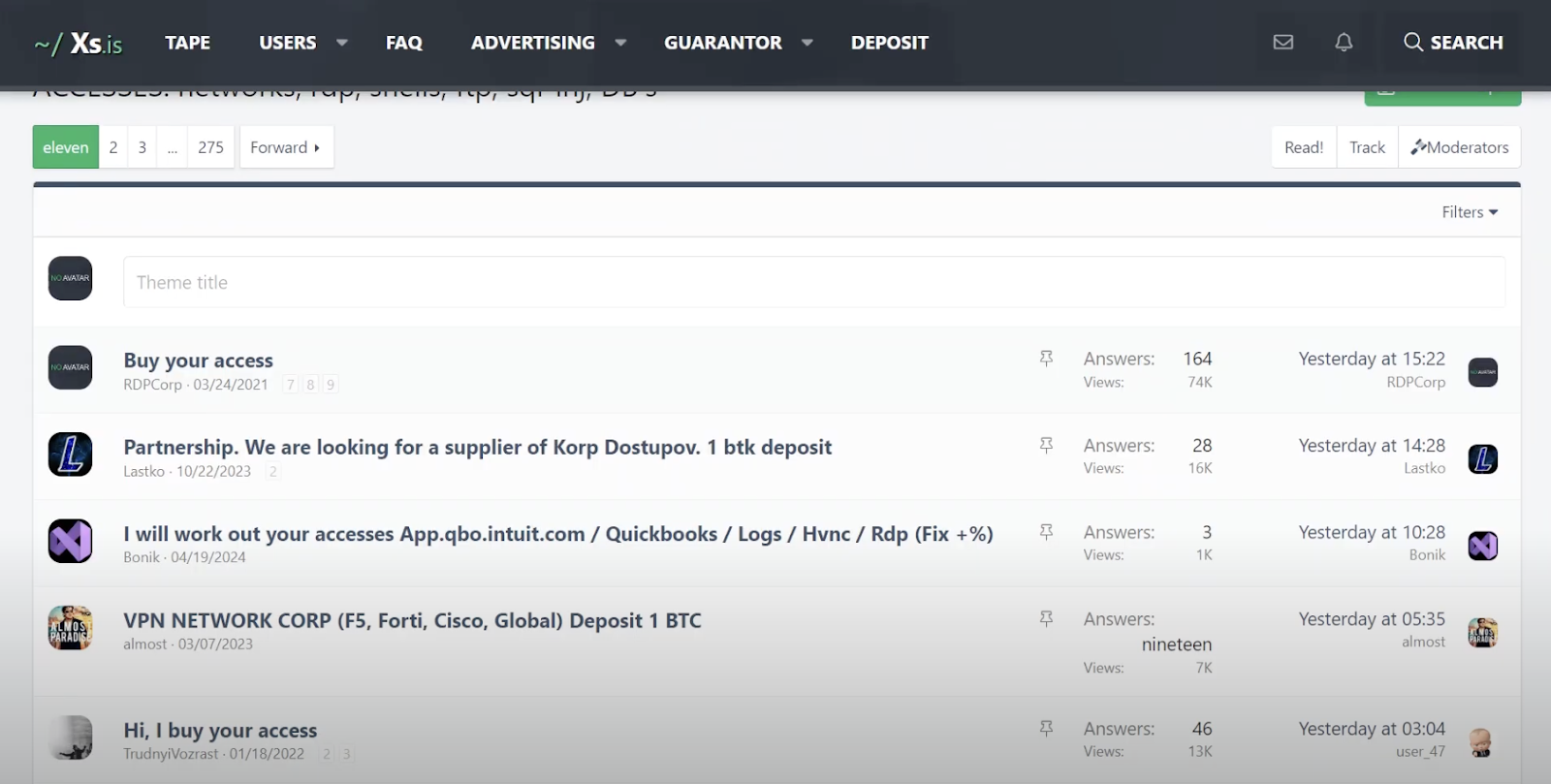Open RDPCorp thread starter avatar
The height and width of the screenshot is (784, 1551).
70,367
